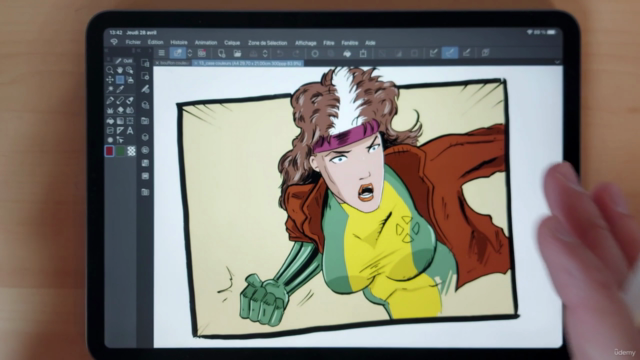Select the Brush tool
The height and width of the screenshot is (360, 640).
130,100
